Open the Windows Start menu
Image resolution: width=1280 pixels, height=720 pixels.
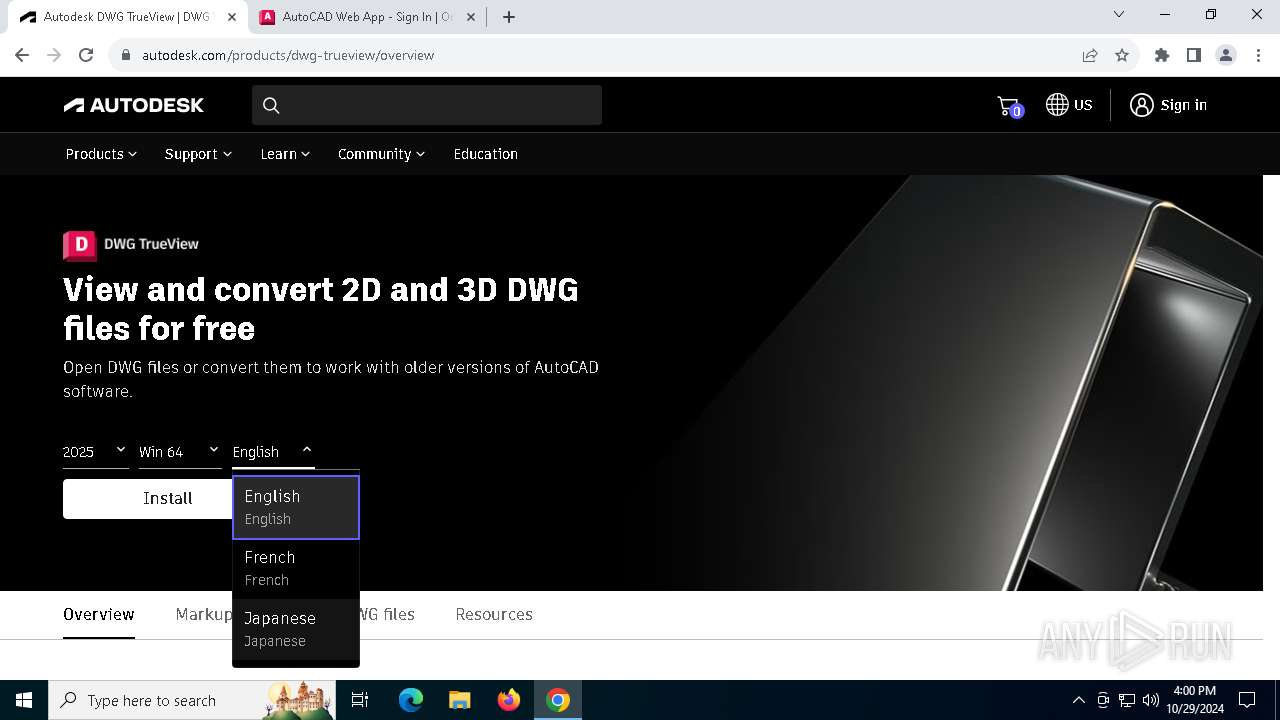(x=24, y=700)
